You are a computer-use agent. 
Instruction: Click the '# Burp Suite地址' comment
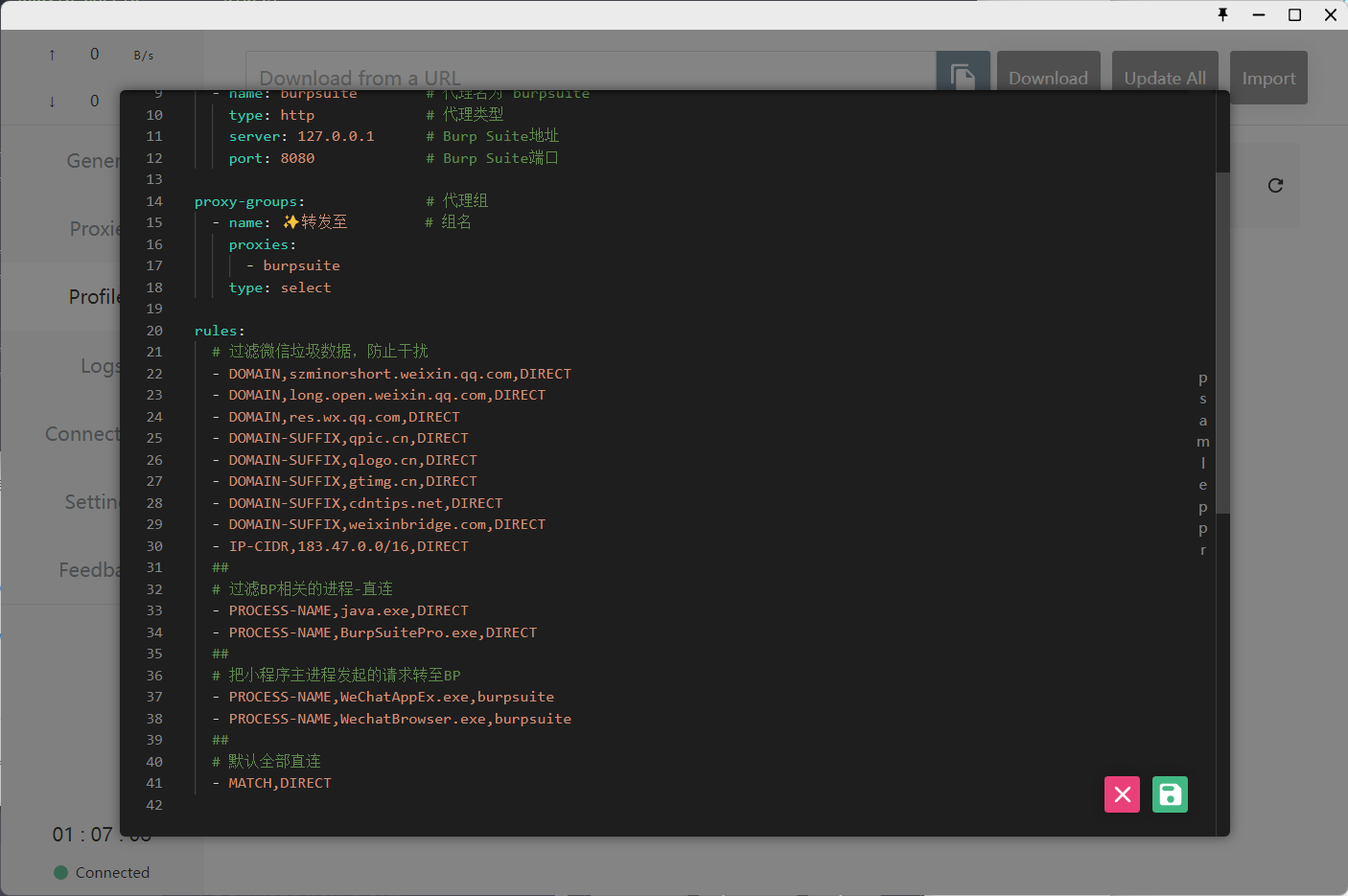coord(493,136)
